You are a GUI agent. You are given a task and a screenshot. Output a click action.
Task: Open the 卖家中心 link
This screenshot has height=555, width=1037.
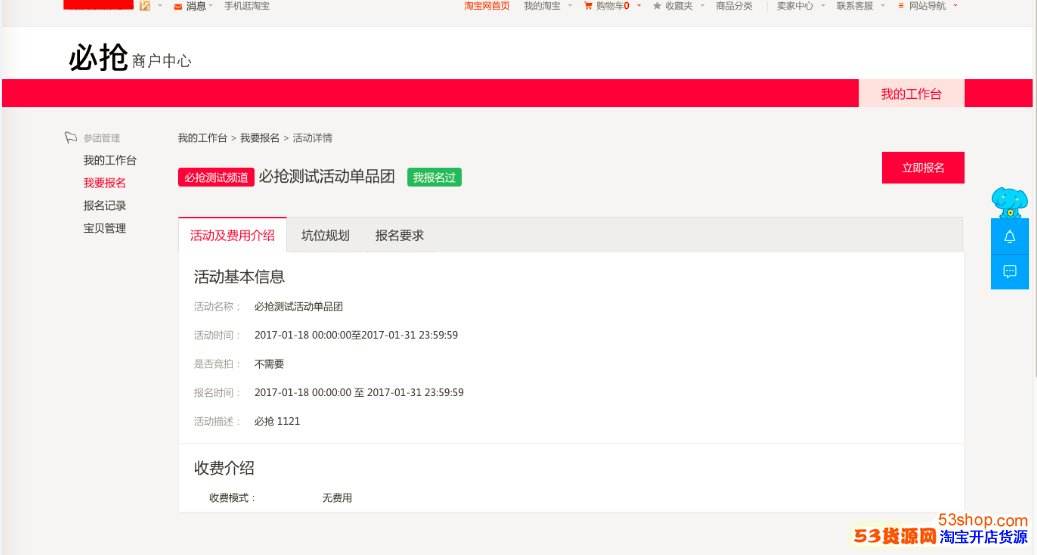(x=794, y=6)
